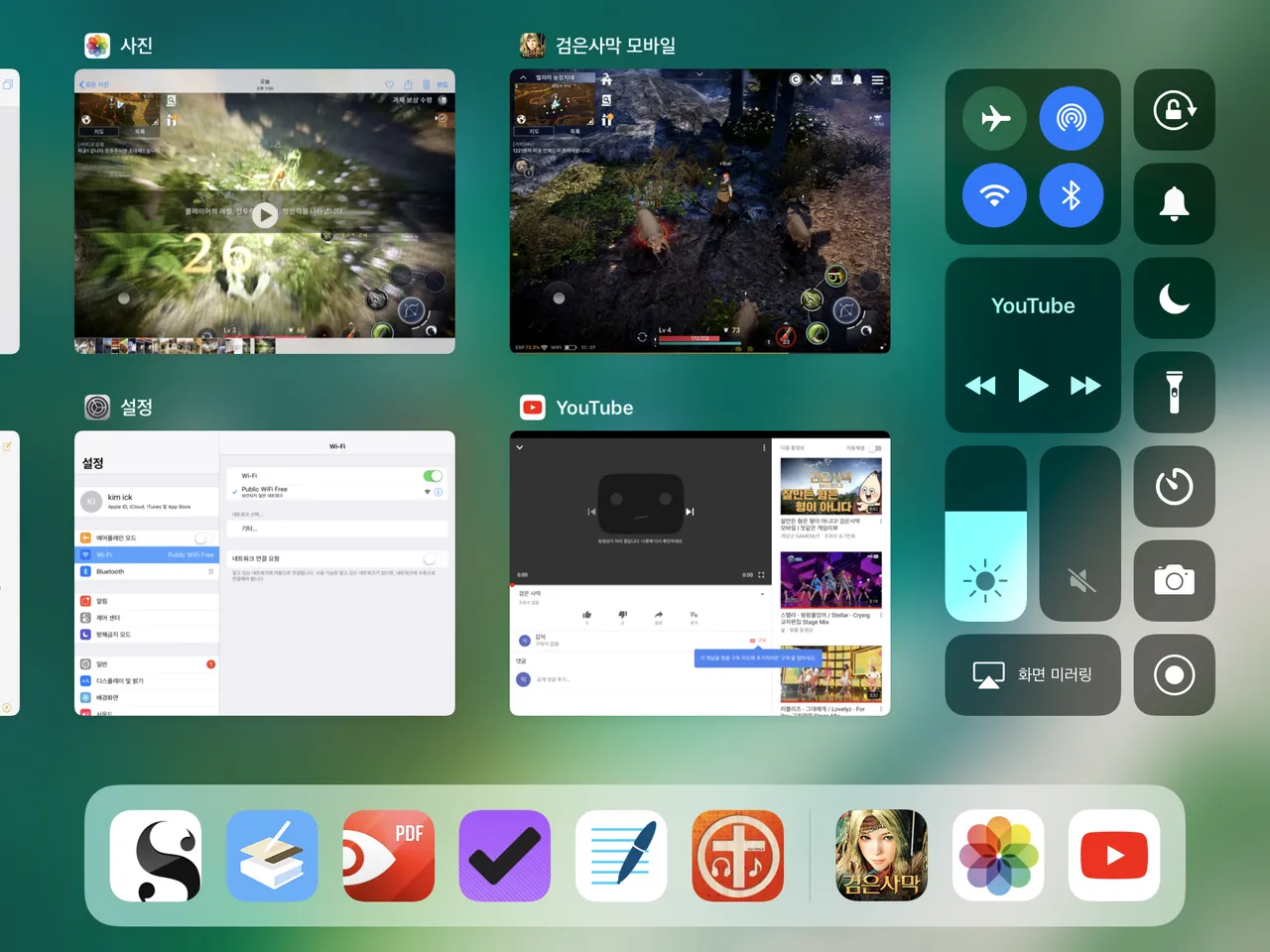Open the timer from Control Center
Viewport: 1270px width, 952px height.
click(x=1175, y=486)
